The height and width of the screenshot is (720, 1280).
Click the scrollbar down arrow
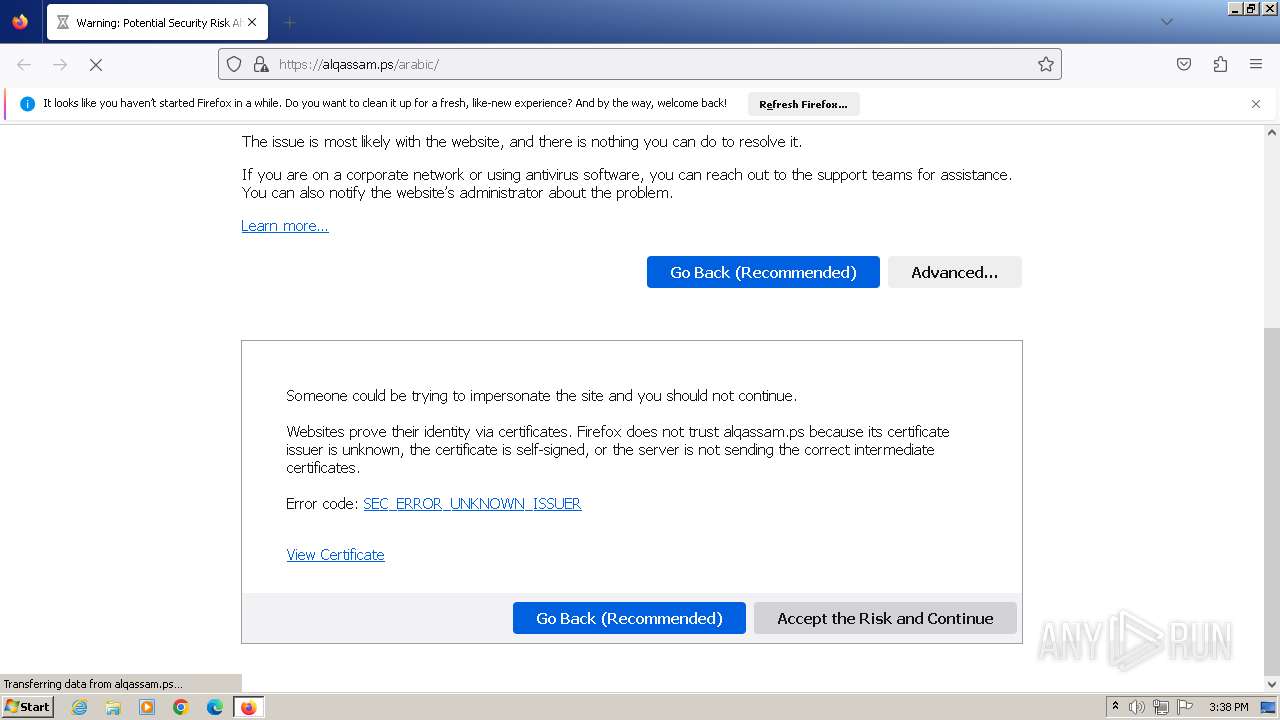(1272, 684)
